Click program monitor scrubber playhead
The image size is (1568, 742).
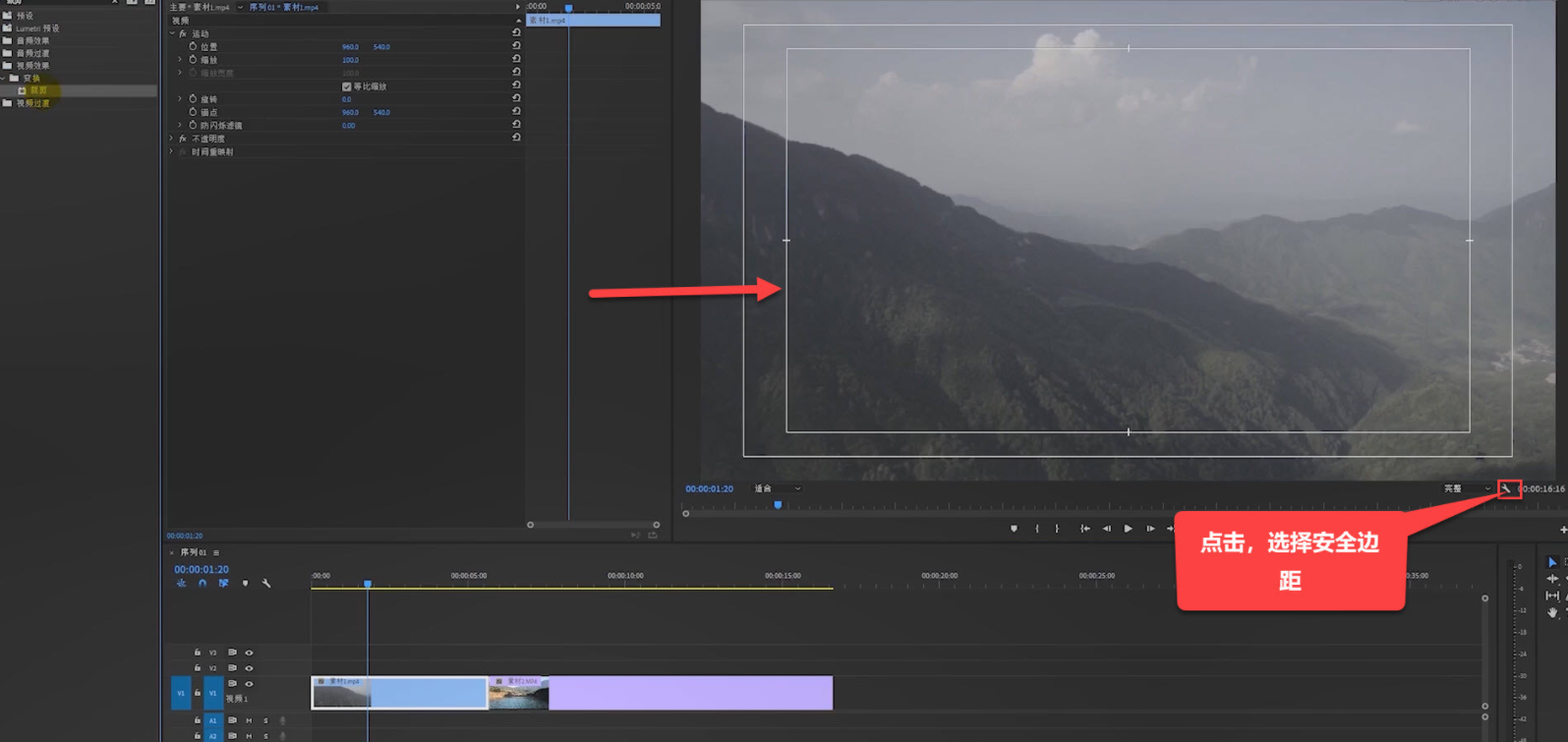pyautogui.click(x=778, y=505)
